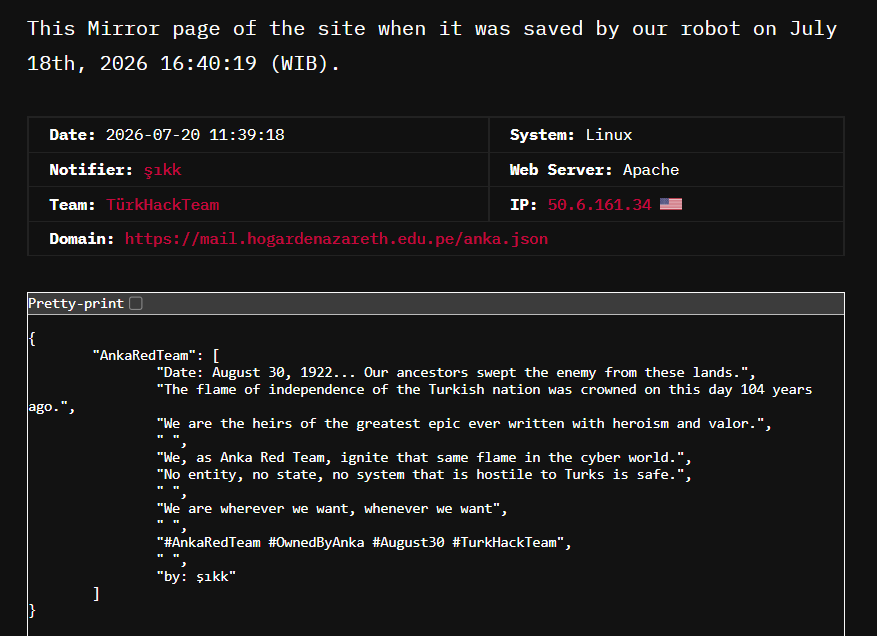Click the mirror saved timestamp heading text
Image resolution: width=877 pixels, height=636 pixels.
[432, 46]
